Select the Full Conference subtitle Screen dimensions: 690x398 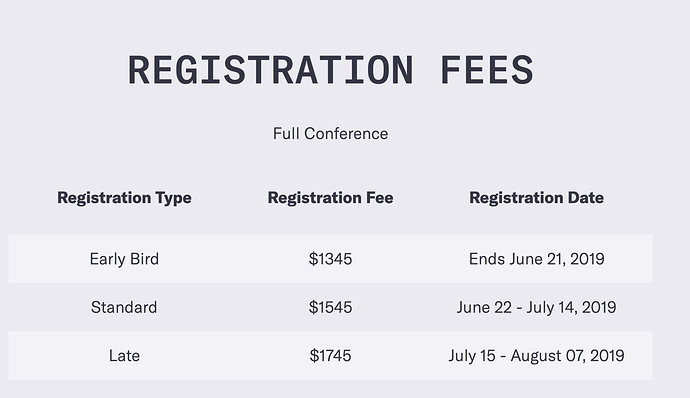pyautogui.click(x=330, y=134)
